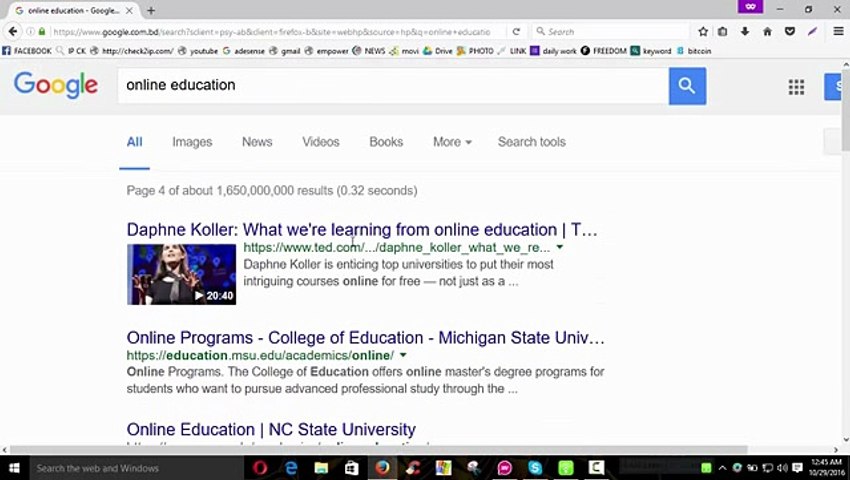Viewport: 850px width, 480px height.
Task: Open the youtube bookmark
Action: [x=198, y=51]
